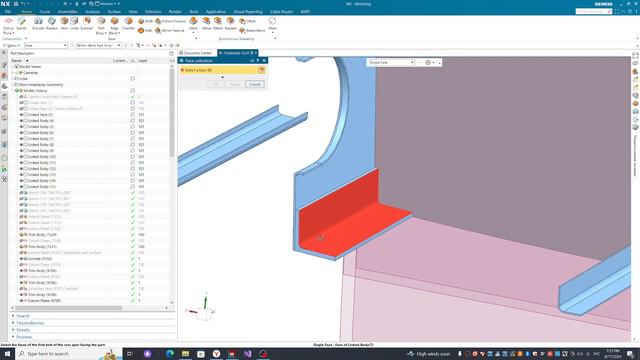Select the Edge Blend tool

point(114,25)
